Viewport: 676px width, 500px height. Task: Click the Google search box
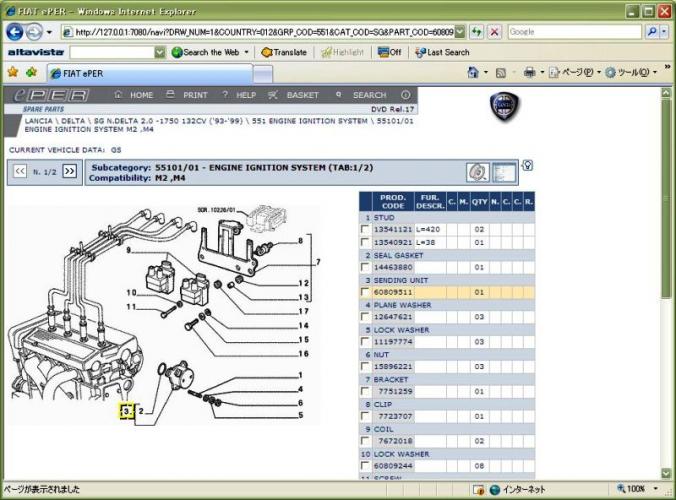tap(574, 32)
